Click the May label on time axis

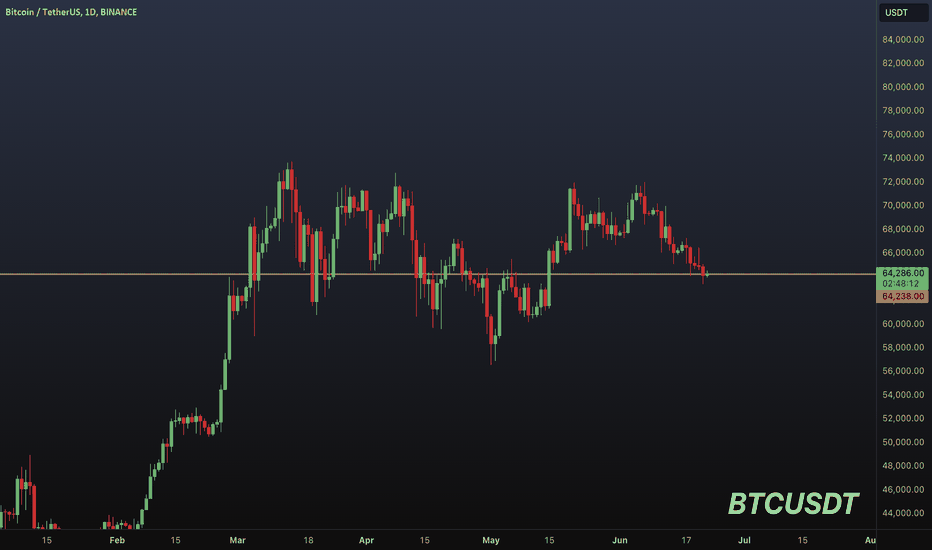pos(490,540)
